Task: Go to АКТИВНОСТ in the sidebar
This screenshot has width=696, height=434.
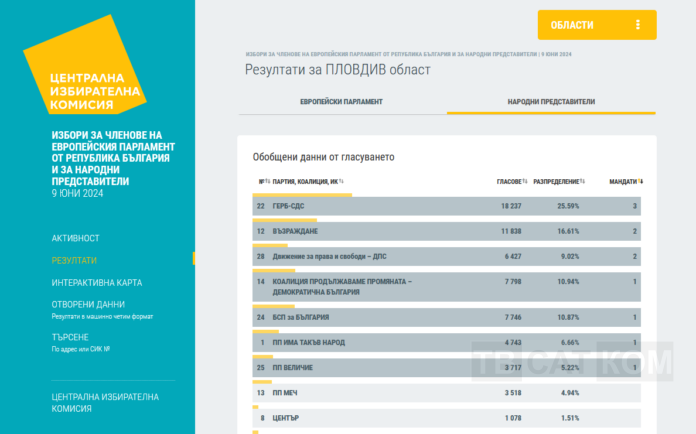Action: [75, 238]
